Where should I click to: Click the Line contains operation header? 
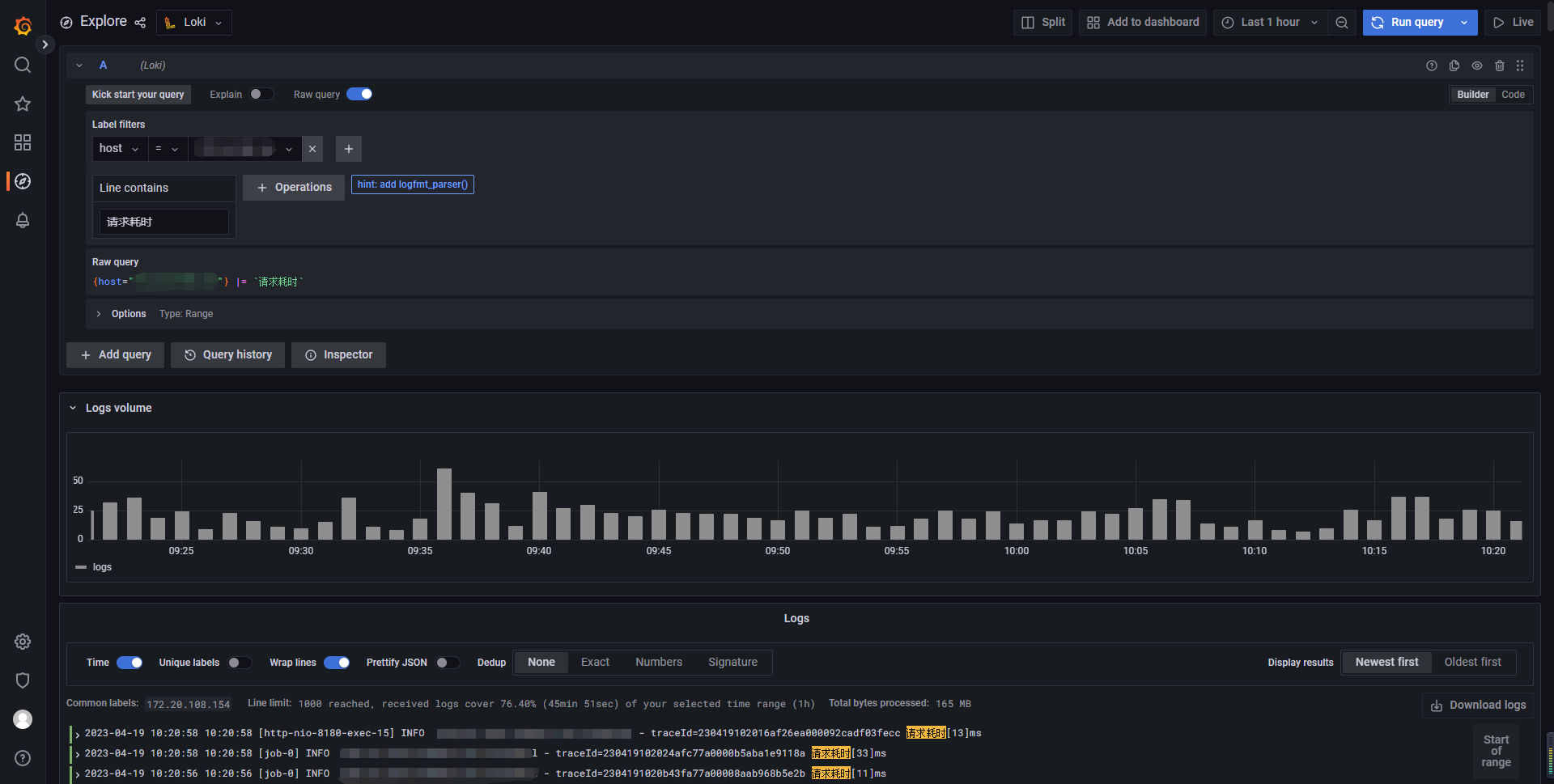click(x=164, y=188)
